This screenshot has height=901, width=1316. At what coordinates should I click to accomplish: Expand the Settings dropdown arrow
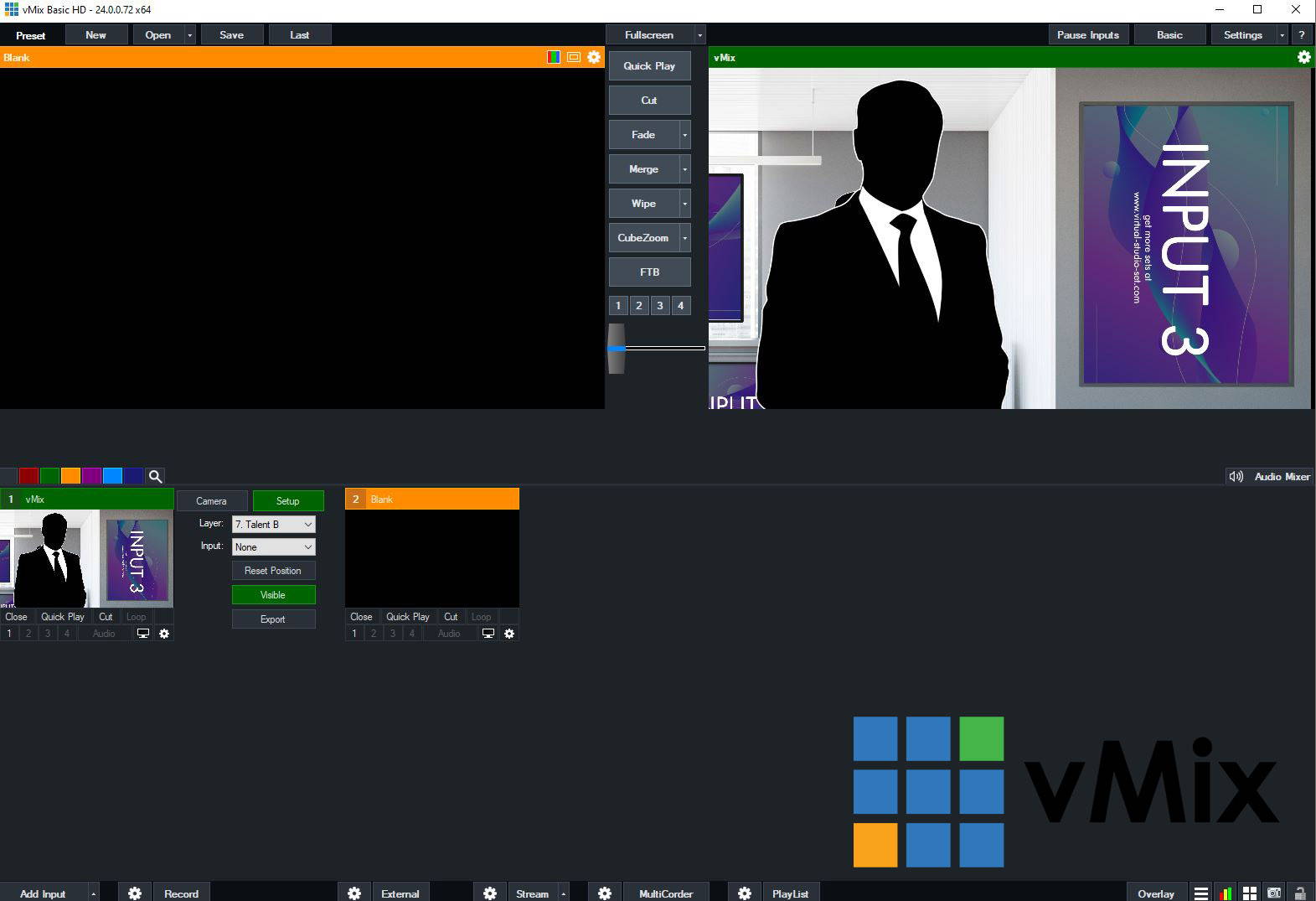tap(1282, 35)
